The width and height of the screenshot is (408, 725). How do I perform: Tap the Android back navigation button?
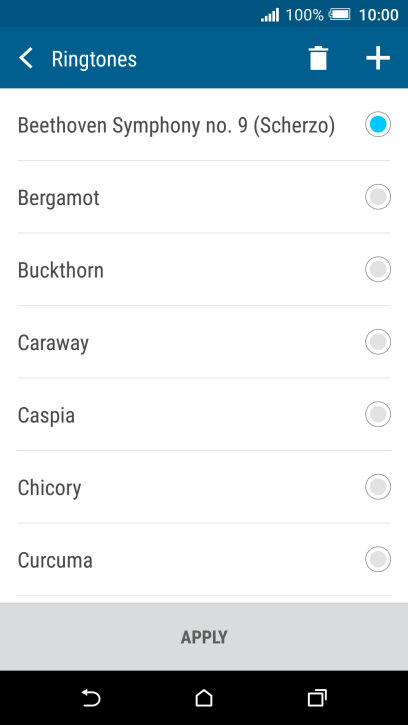pos(91,698)
